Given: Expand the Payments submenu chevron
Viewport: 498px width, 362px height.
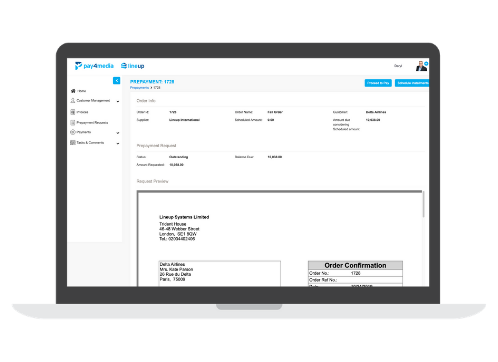Looking at the screenshot, I should click(118, 133).
